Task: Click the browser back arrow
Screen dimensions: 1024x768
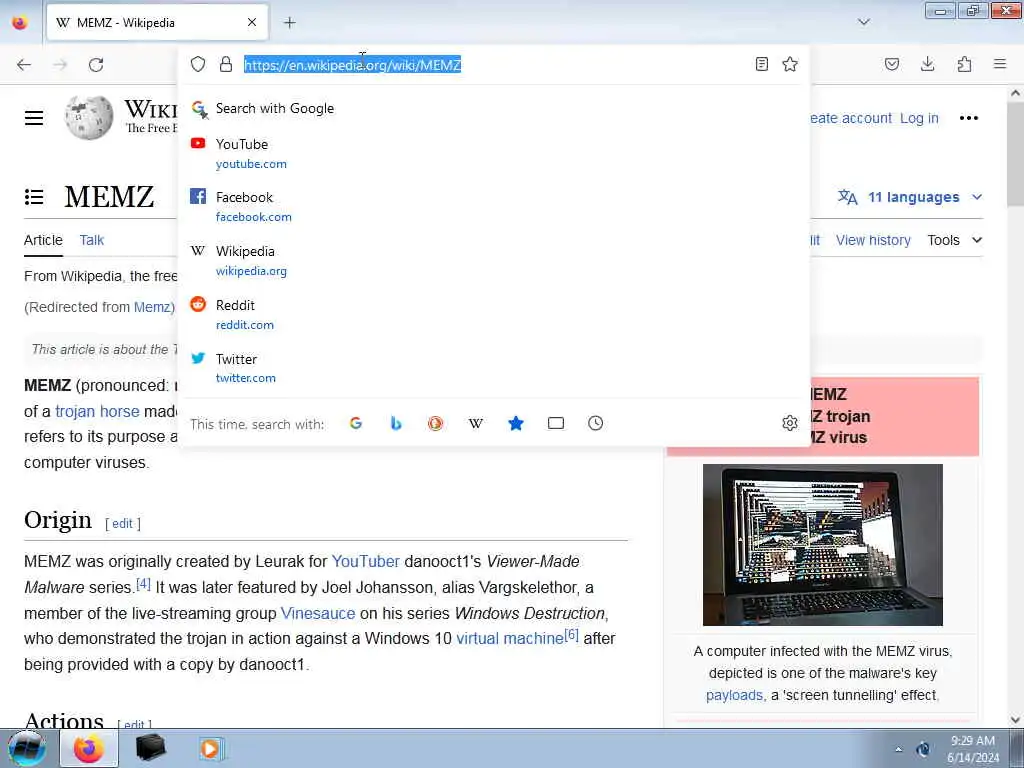Action: (x=24, y=65)
